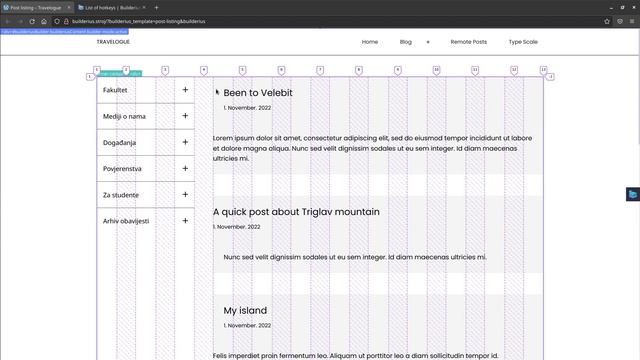Reload the page with the refresh icon
Screen dimensions: 640x360
pyautogui.click(x=32, y=21)
